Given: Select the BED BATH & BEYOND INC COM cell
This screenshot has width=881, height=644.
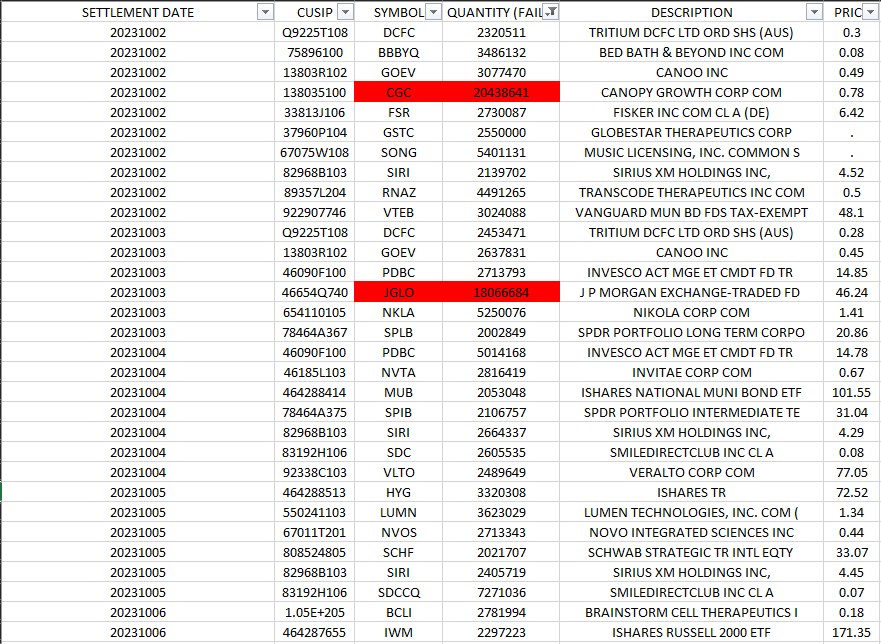Looking at the screenshot, I should click(x=692, y=52).
